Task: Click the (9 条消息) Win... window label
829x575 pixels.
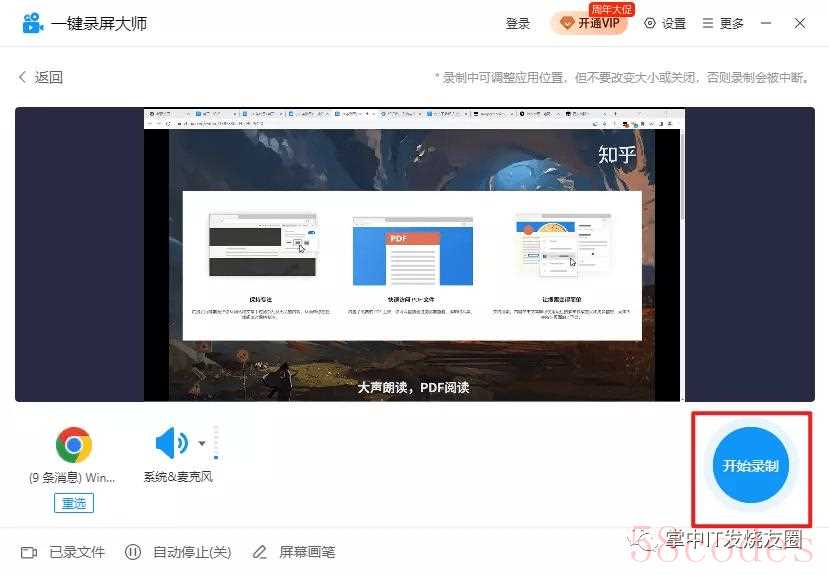Action: [x=72, y=478]
